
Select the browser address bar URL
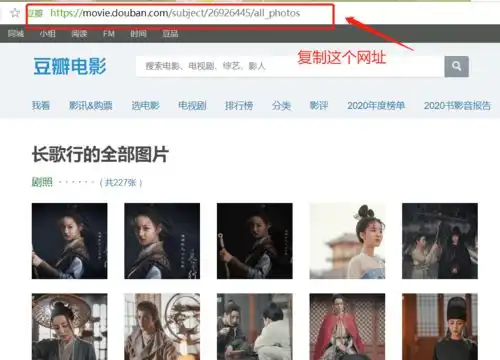coord(175,13)
